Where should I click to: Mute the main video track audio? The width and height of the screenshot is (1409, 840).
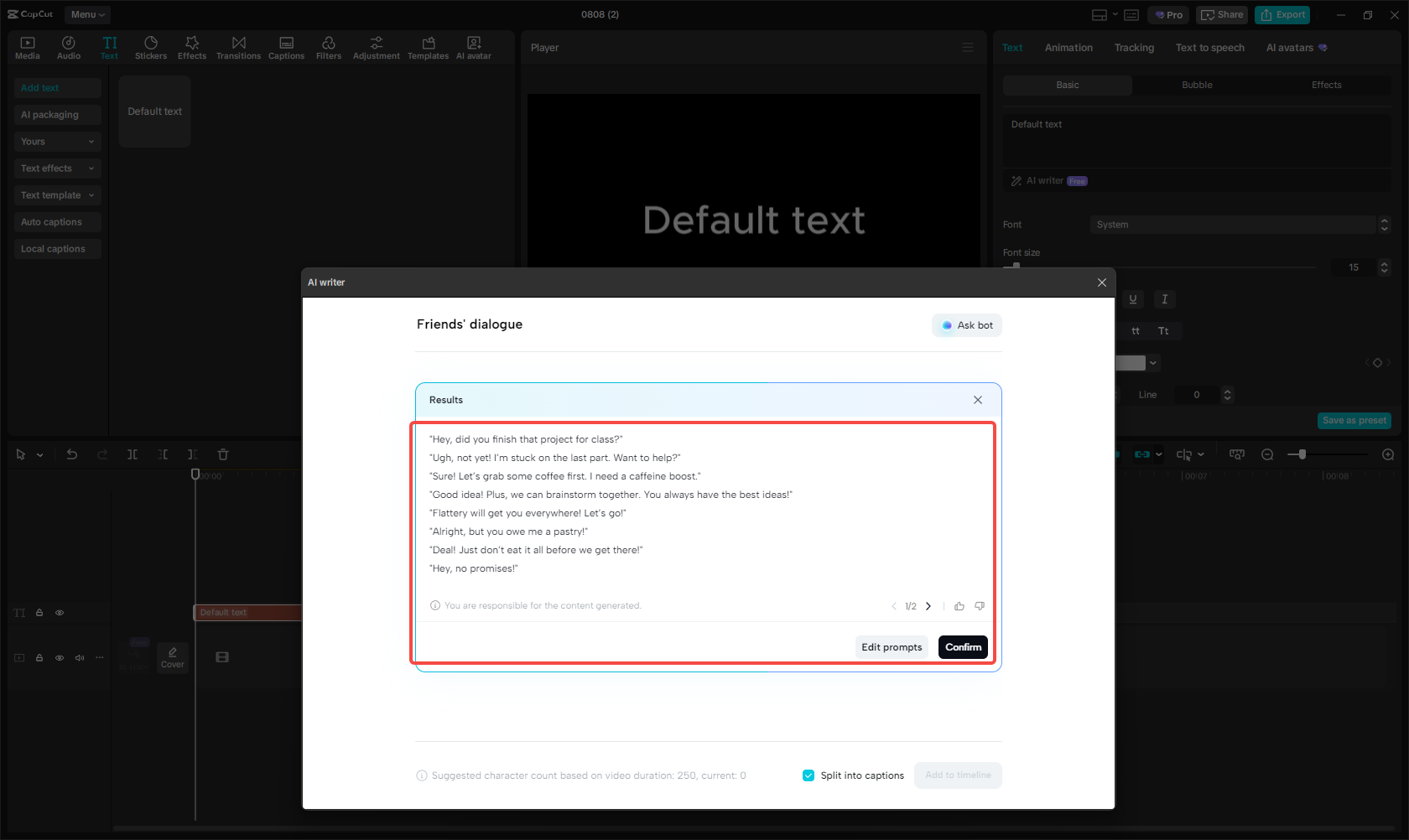tap(80, 658)
